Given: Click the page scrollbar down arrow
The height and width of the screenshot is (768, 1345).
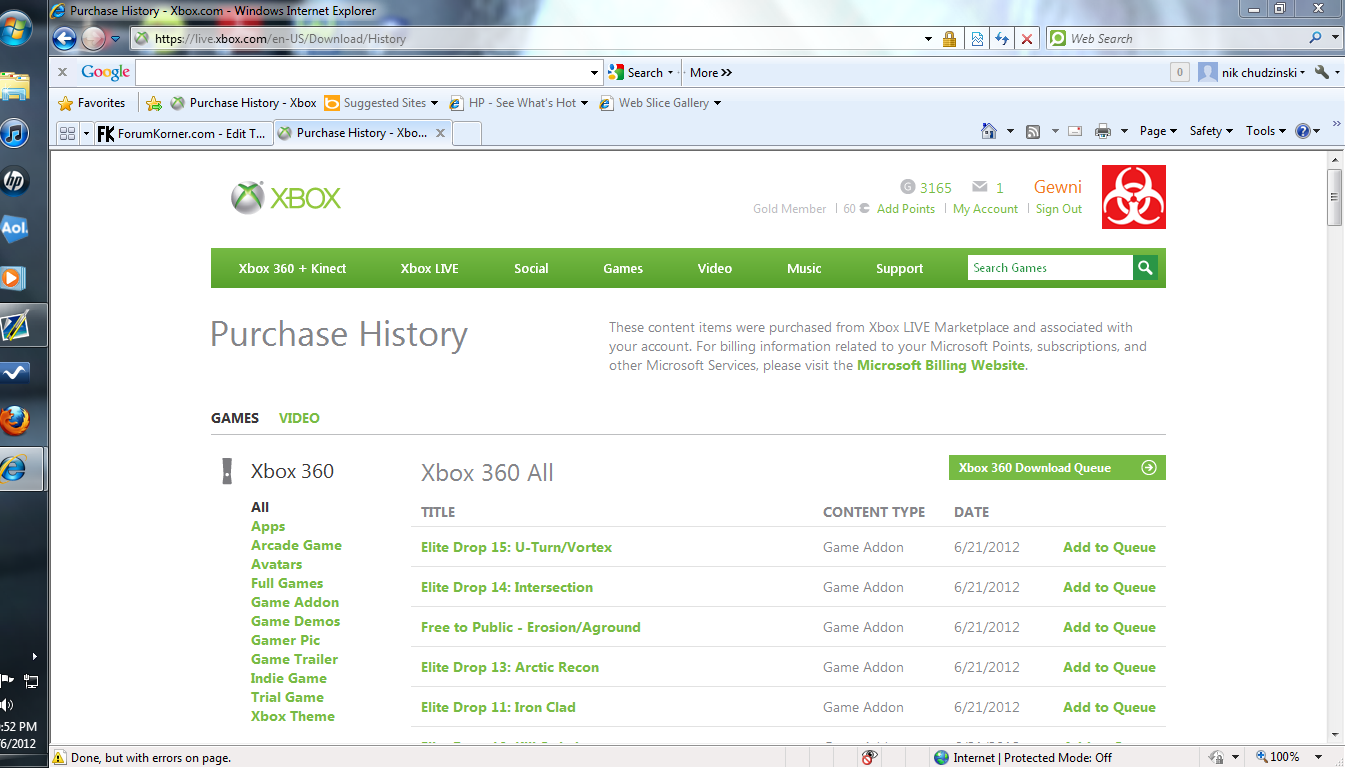Looking at the screenshot, I should pos(1335,735).
